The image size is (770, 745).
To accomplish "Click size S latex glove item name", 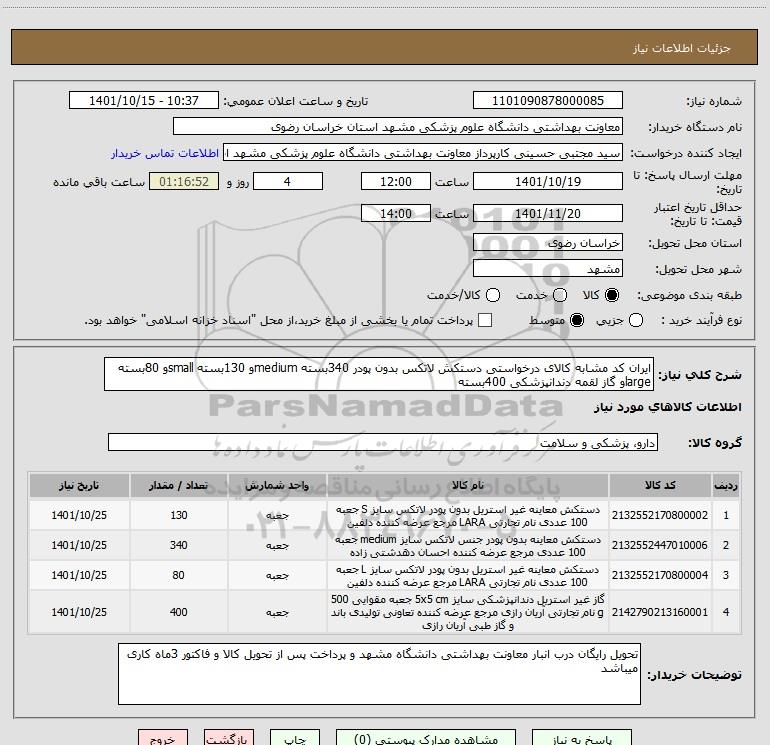I will (x=468, y=516).
